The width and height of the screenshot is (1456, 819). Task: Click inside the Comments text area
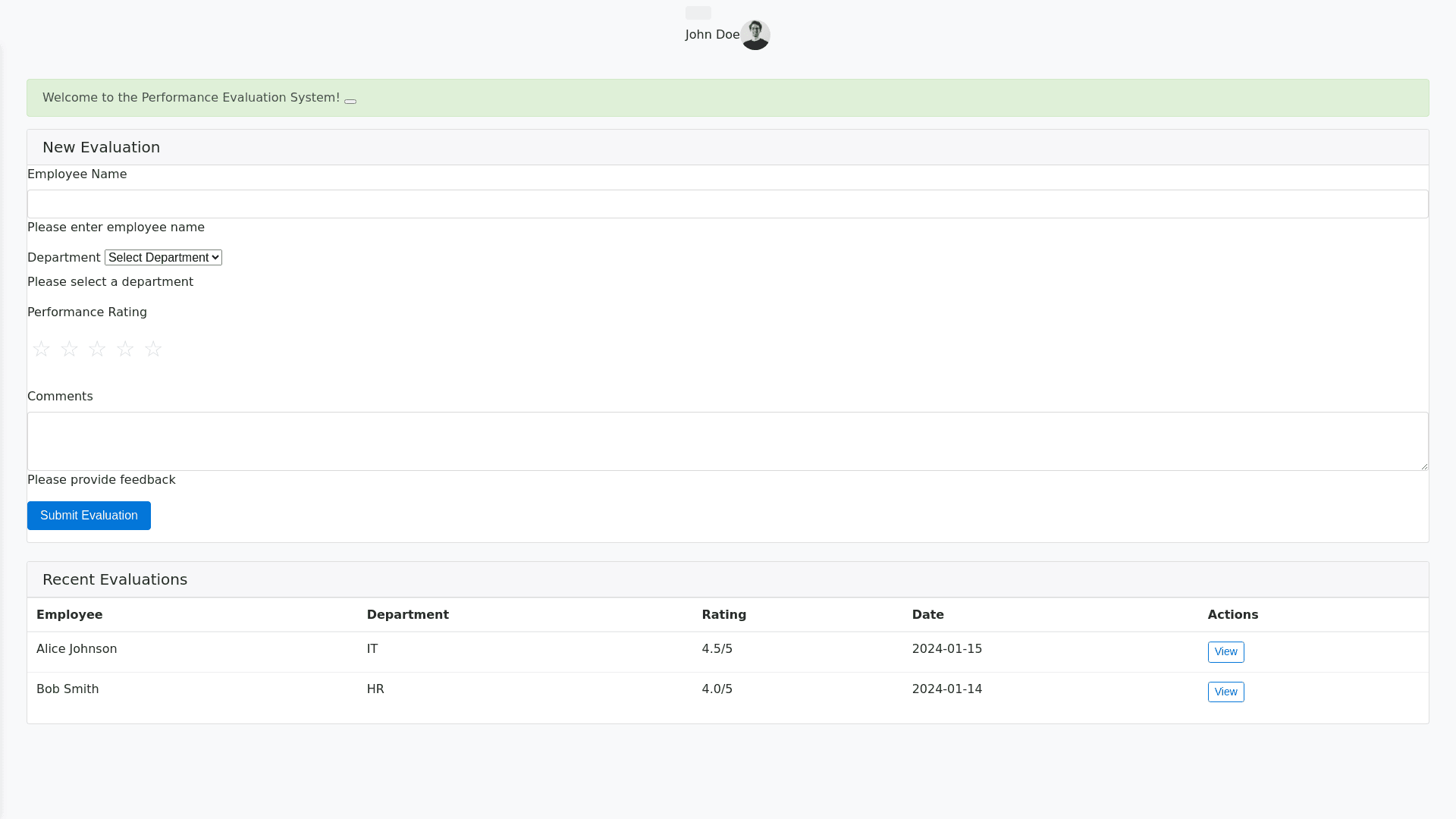pyautogui.click(x=727, y=441)
